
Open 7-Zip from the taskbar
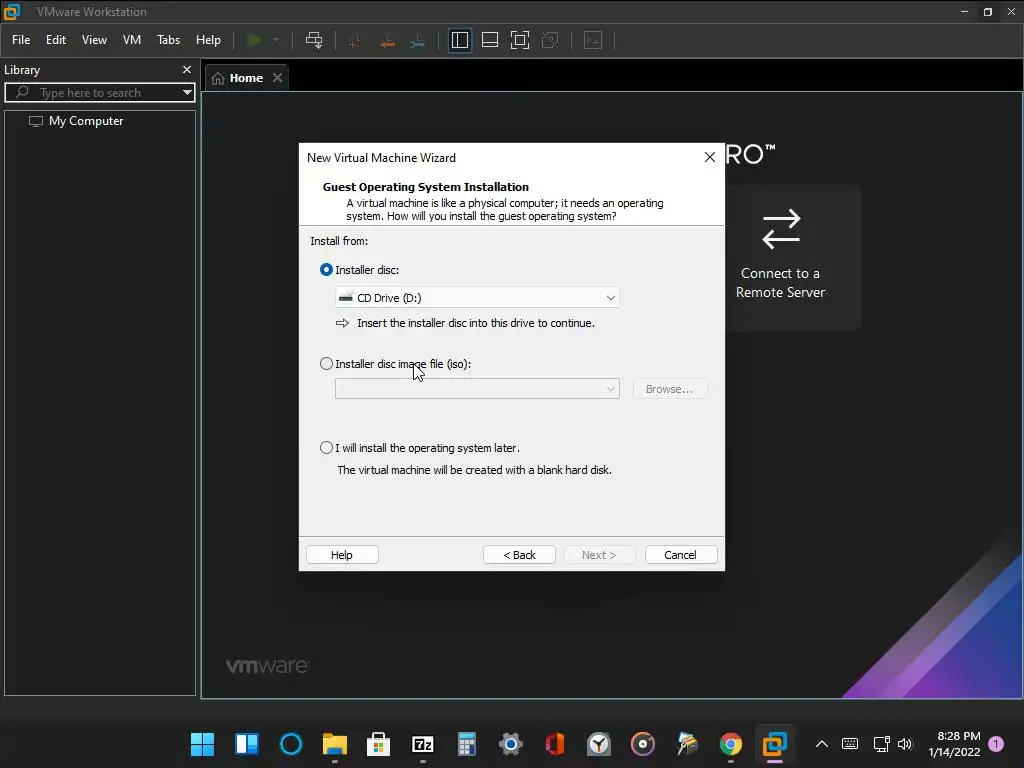pyautogui.click(x=423, y=744)
